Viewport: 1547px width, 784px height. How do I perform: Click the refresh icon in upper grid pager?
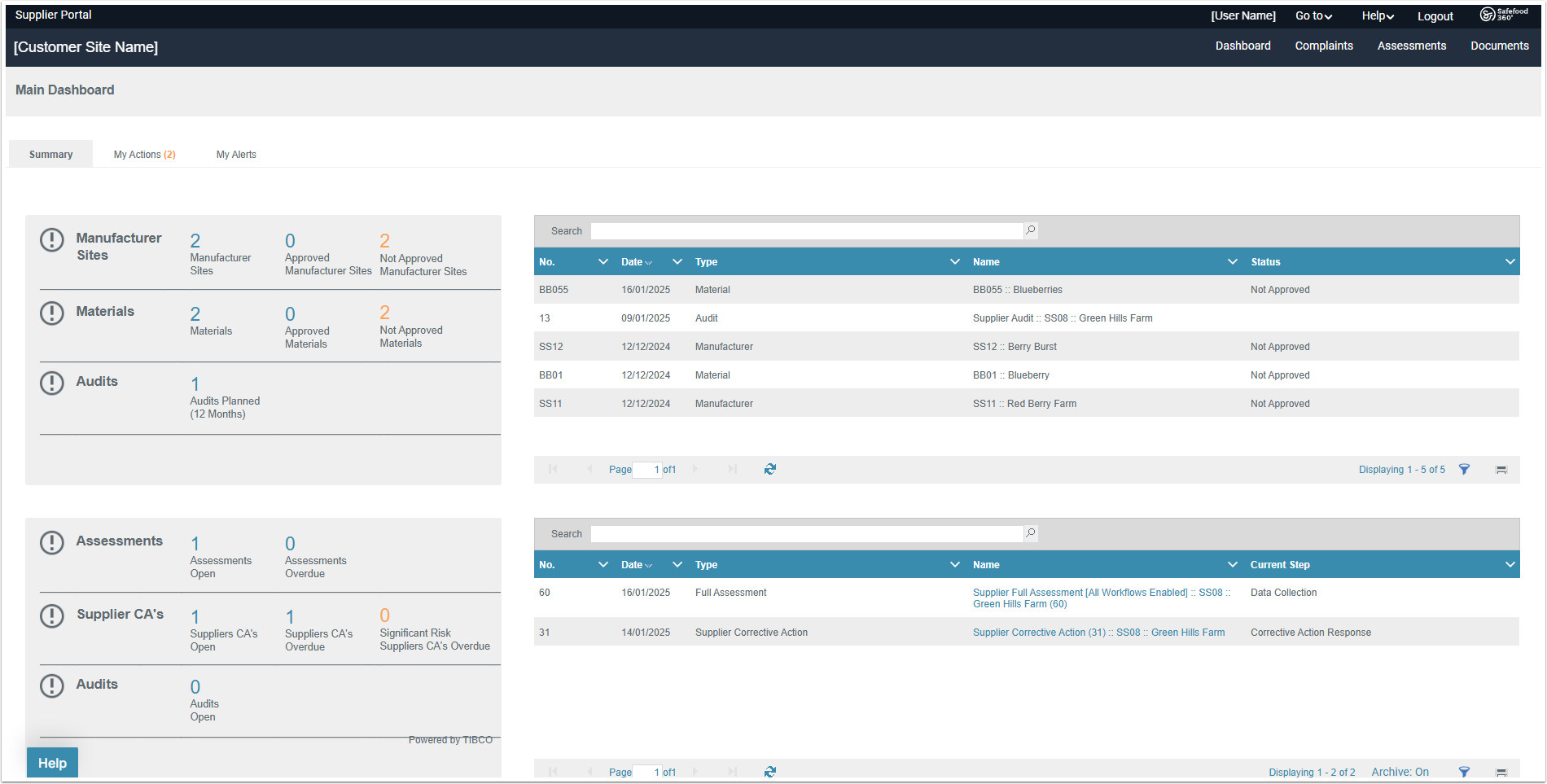pyautogui.click(x=770, y=469)
